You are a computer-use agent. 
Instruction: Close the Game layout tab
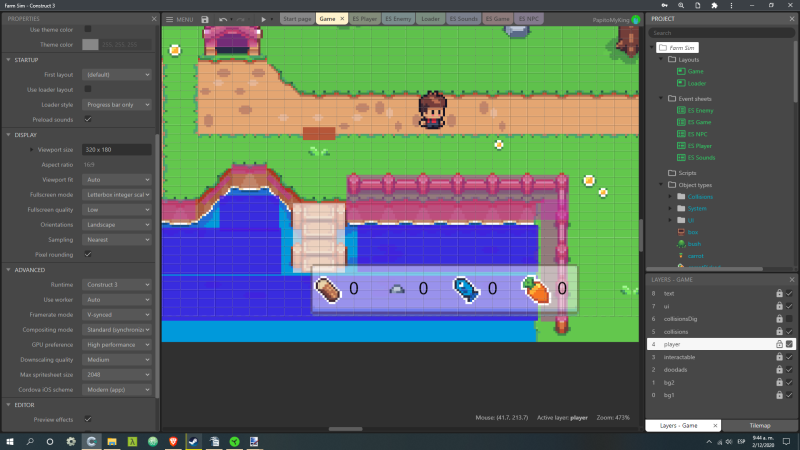(342, 19)
